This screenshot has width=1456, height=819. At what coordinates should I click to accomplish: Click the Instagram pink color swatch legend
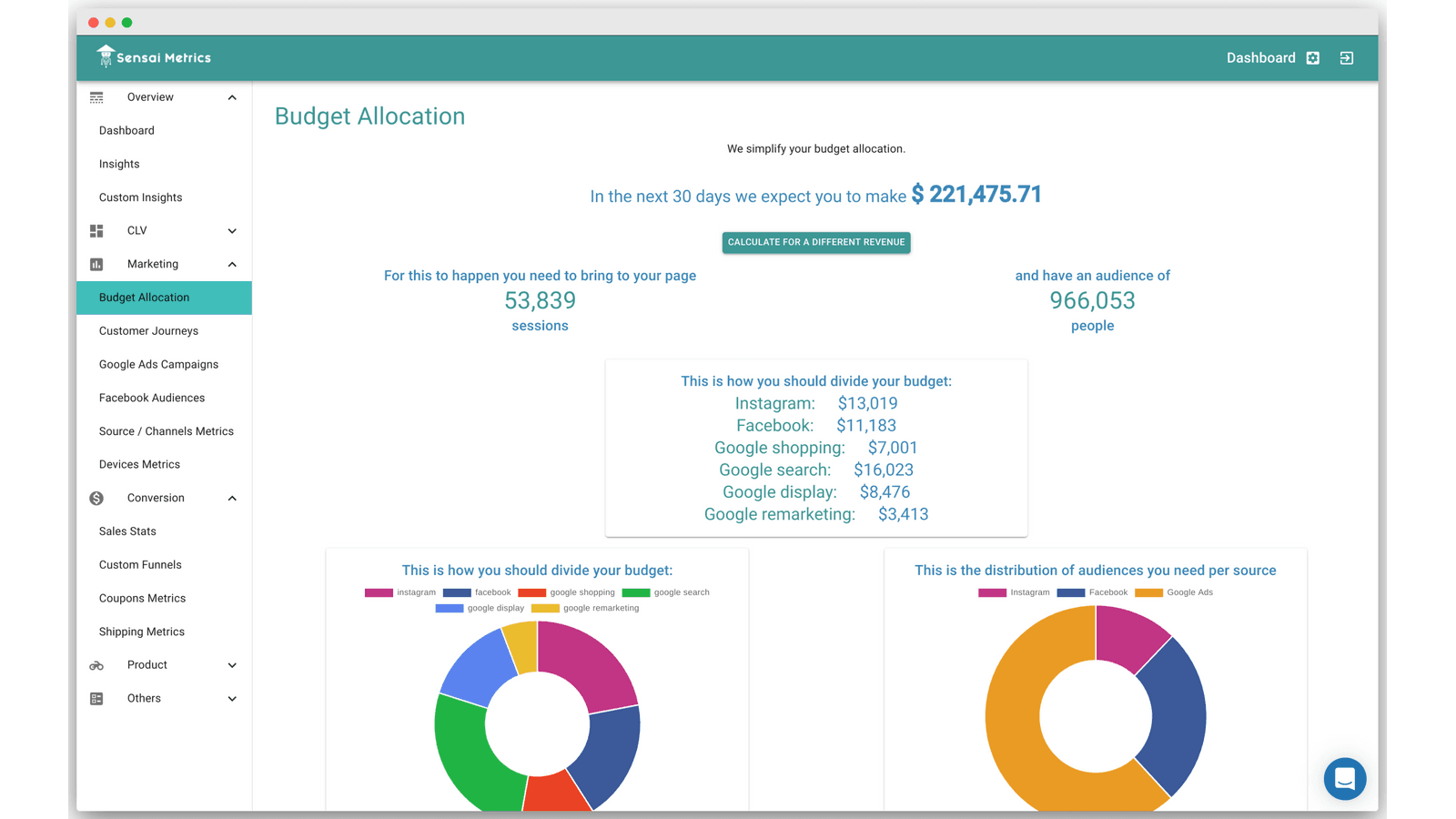click(x=991, y=591)
